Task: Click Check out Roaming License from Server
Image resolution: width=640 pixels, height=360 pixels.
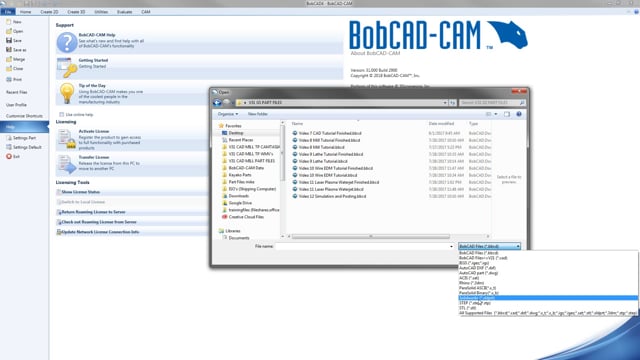Action: tap(99, 222)
